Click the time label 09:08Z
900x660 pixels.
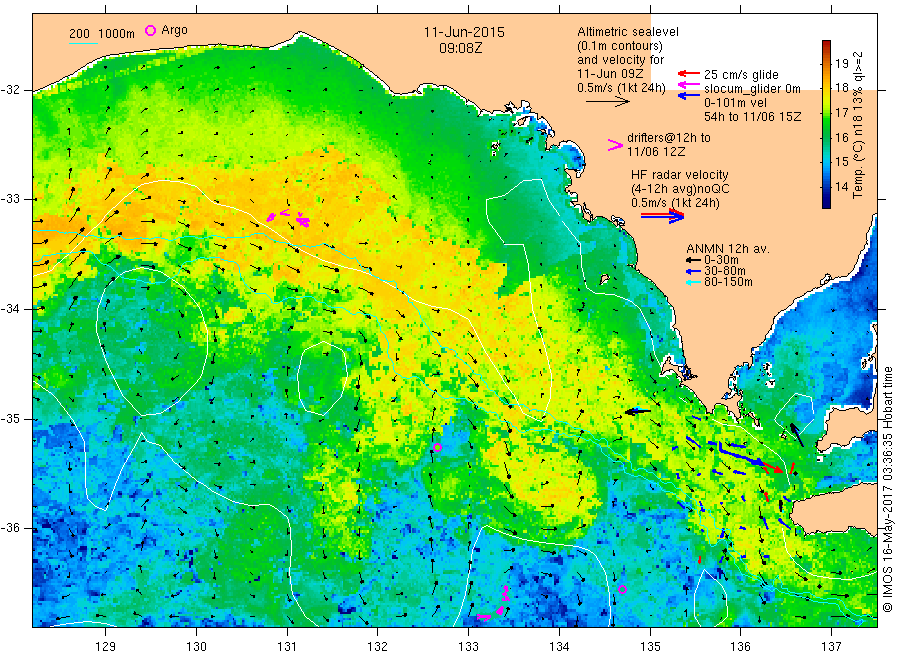coord(461,48)
